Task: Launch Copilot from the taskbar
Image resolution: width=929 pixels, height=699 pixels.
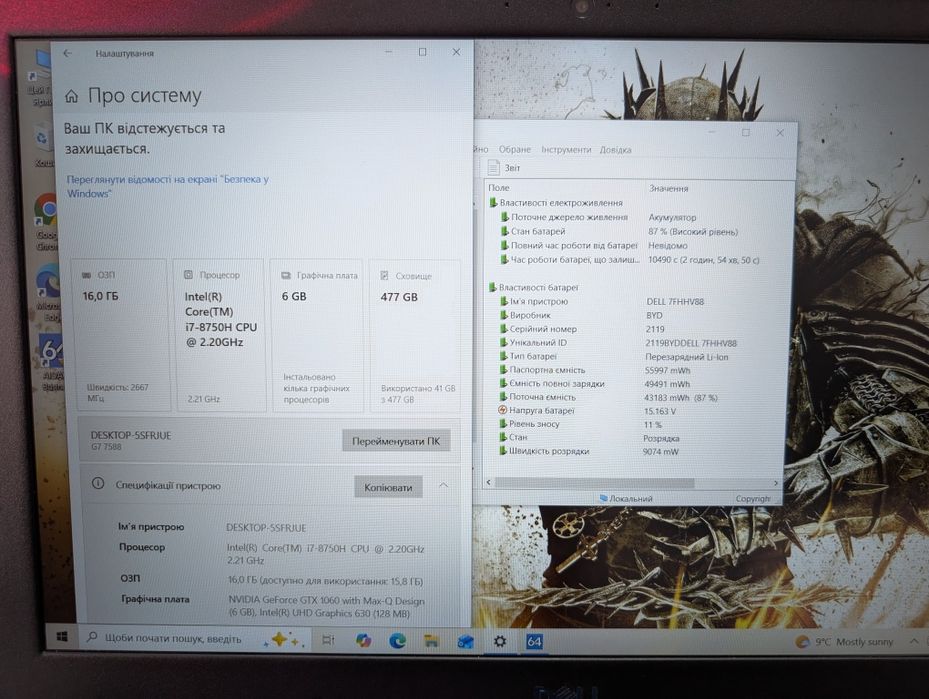Action: pos(363,640)
